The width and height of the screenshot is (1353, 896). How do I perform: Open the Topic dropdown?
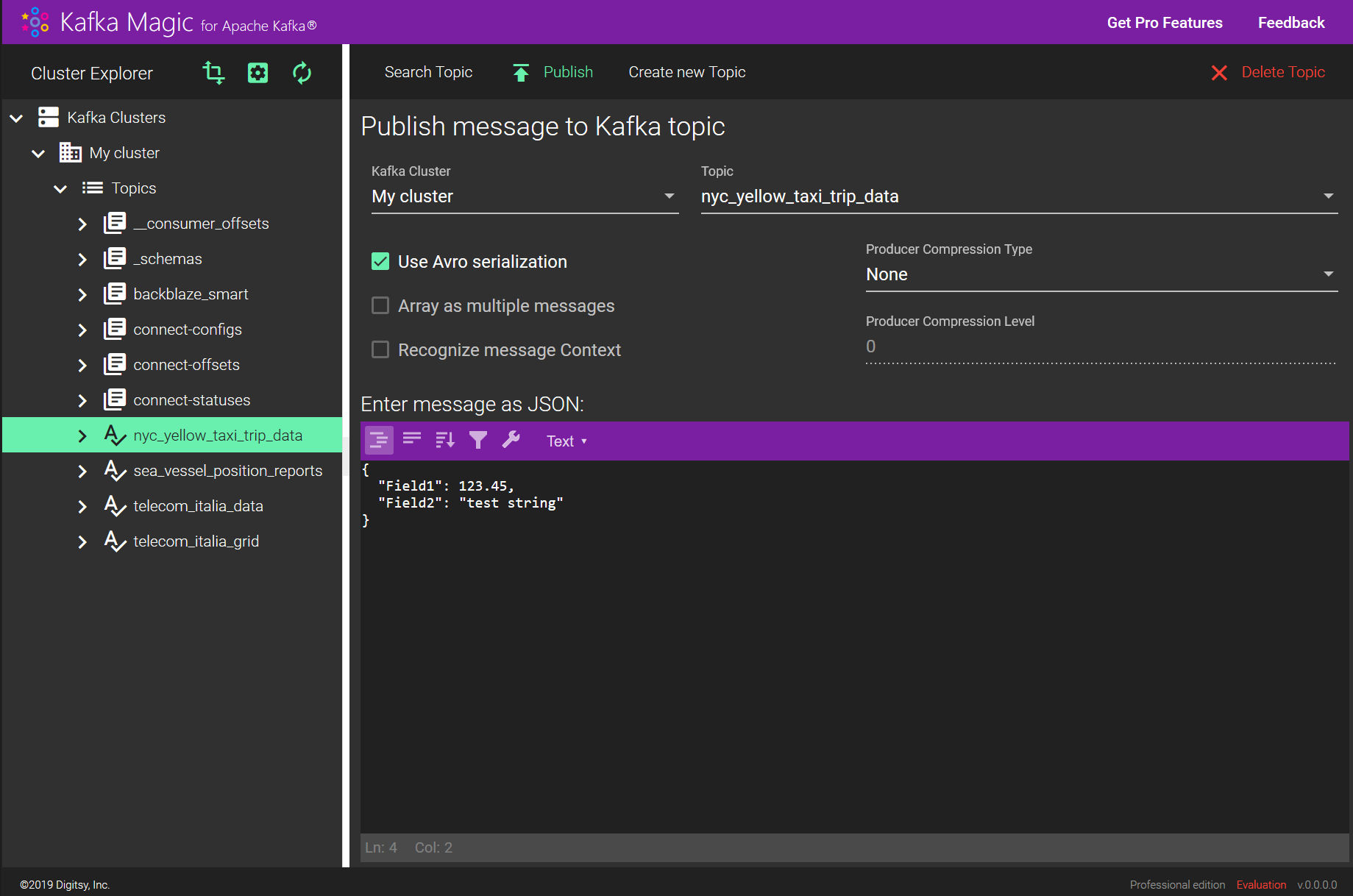tap(1019, 196)
